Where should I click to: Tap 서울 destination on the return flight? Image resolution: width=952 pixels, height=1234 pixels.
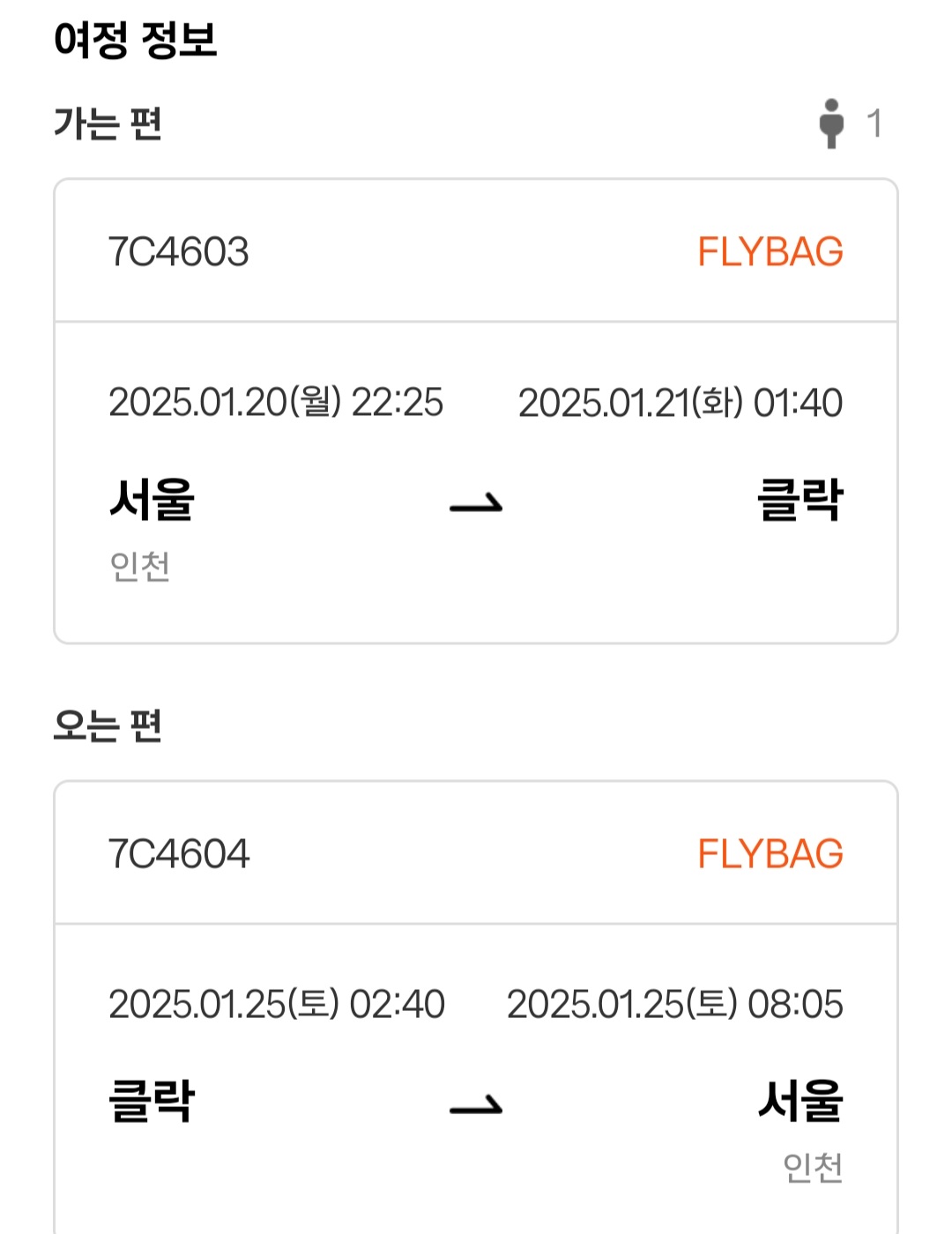tap(800, 1101)
